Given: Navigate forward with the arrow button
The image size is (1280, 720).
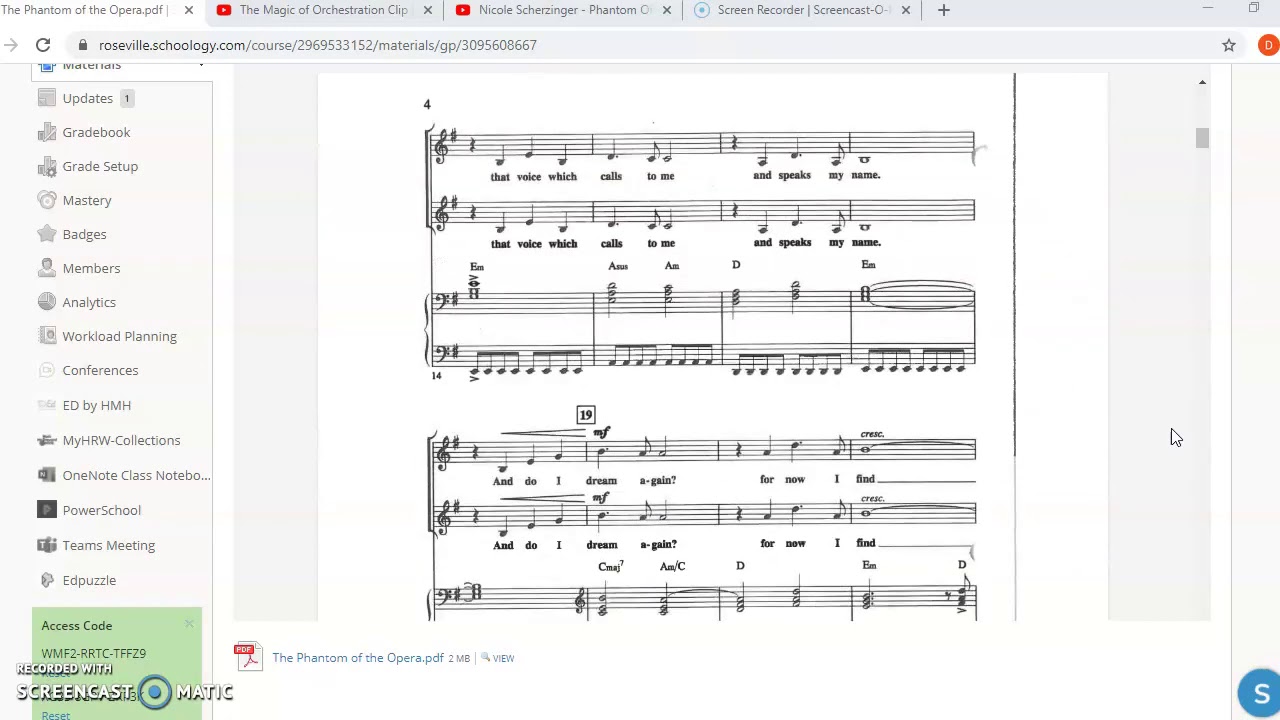Looking at the screenshot, I should 10,45.
